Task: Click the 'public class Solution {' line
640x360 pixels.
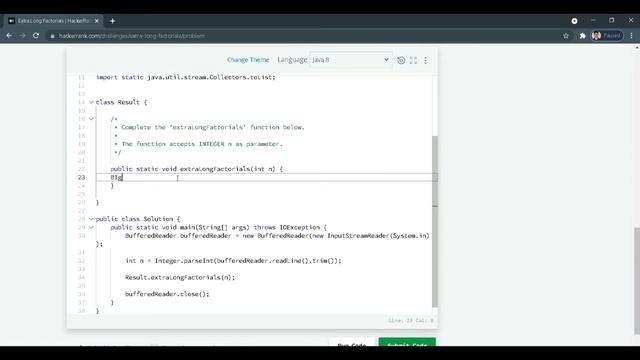Action: point(138,219)
